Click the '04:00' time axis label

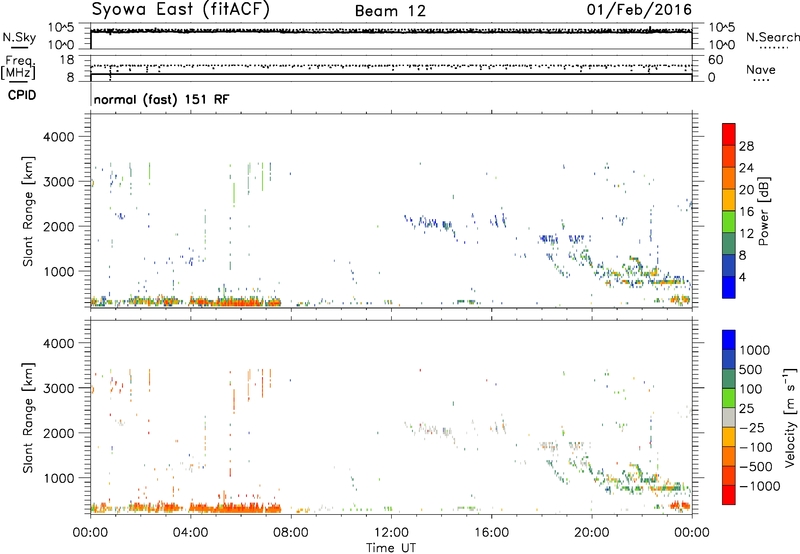190,533
